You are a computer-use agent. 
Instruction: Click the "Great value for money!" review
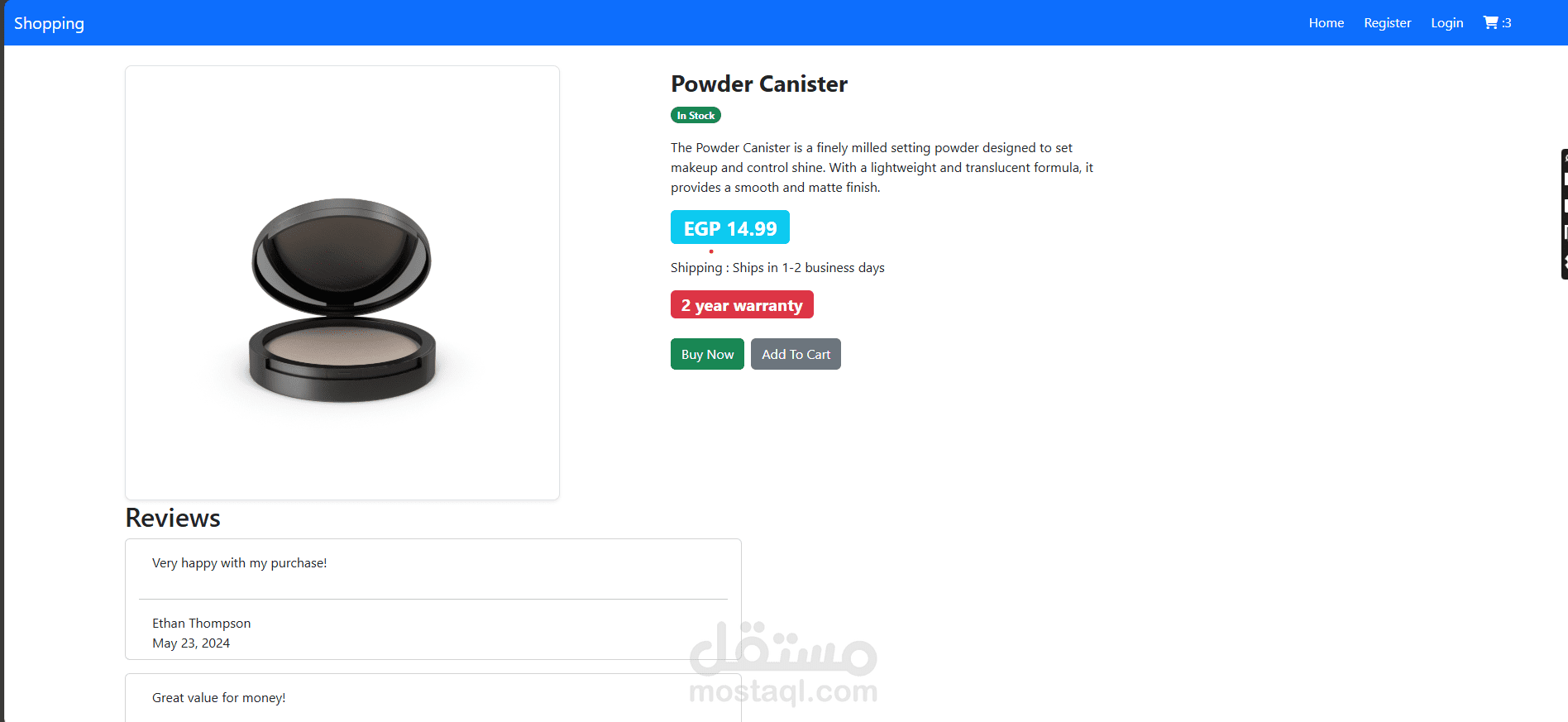pos(218,698)
